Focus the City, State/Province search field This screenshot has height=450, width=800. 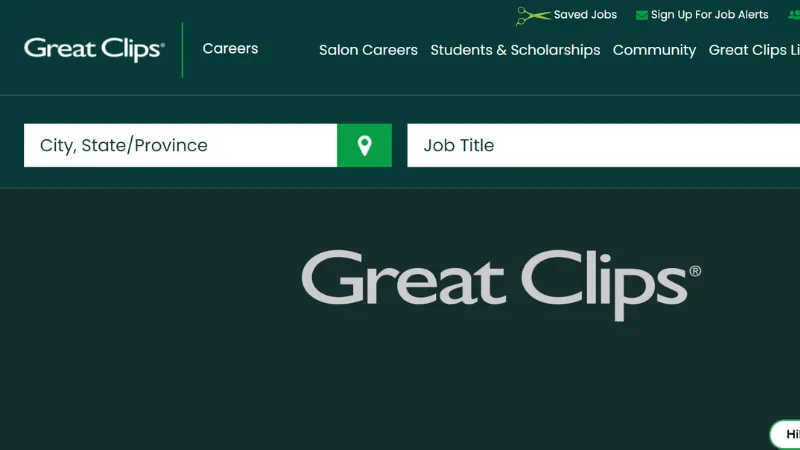coord(180,145)
